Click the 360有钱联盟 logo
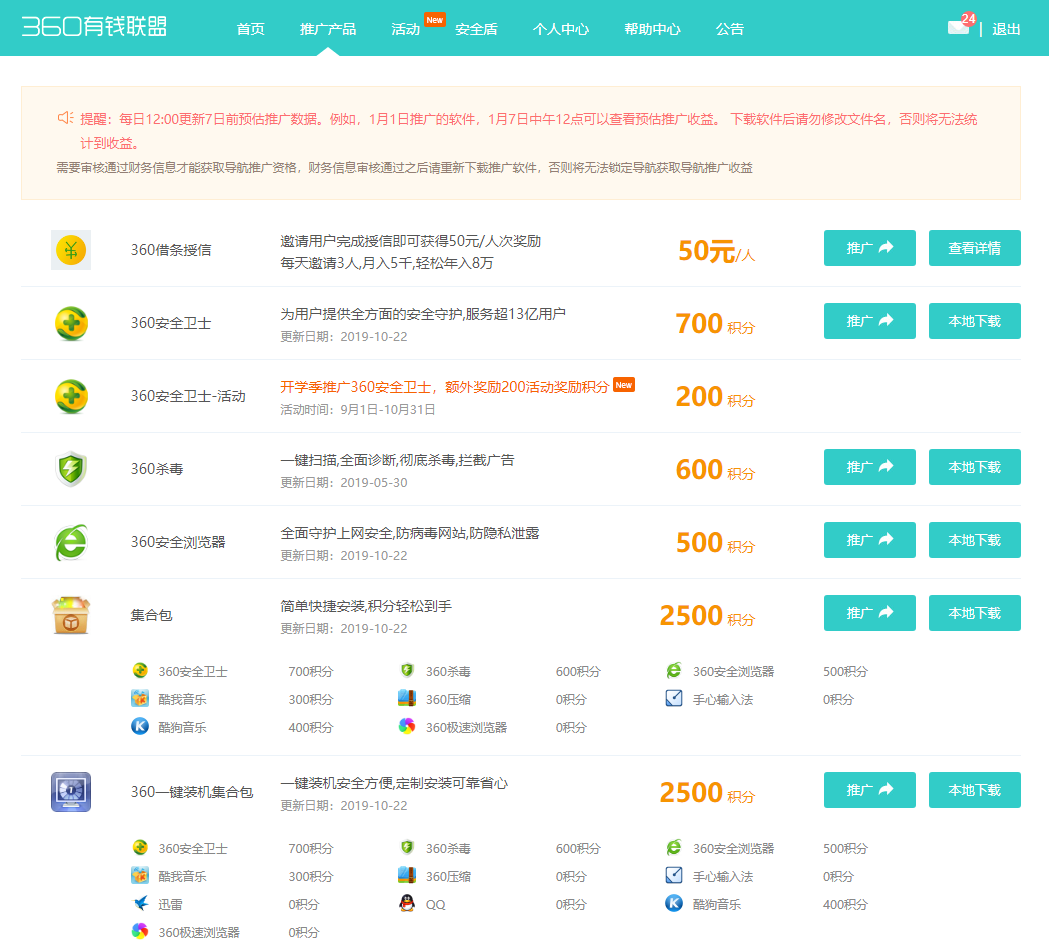This screenshot has width=1049, height=942. (94, 26)
